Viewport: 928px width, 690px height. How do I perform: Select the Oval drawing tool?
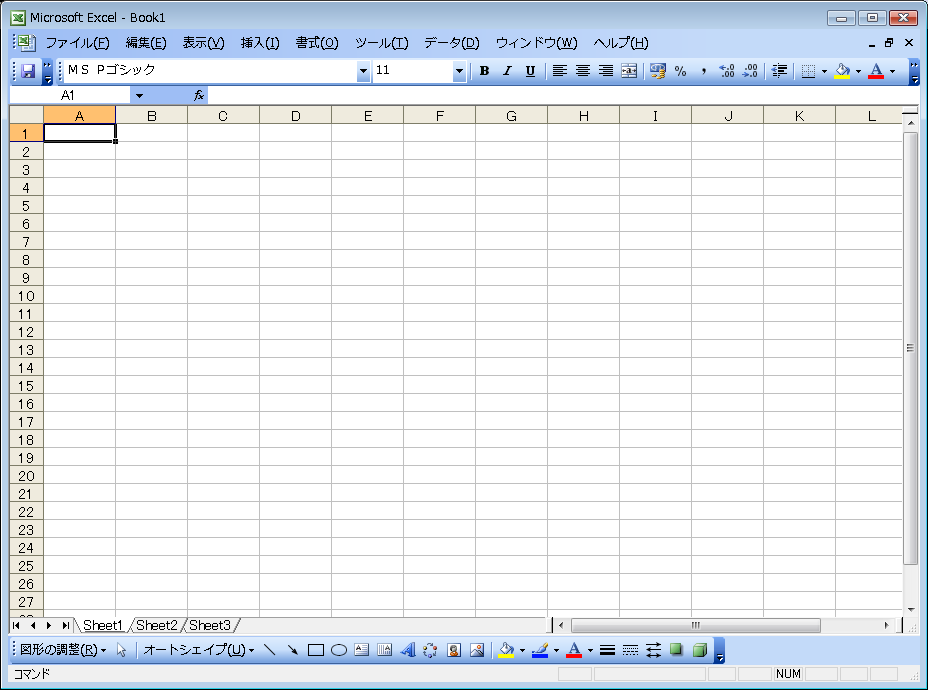(339, 650)
